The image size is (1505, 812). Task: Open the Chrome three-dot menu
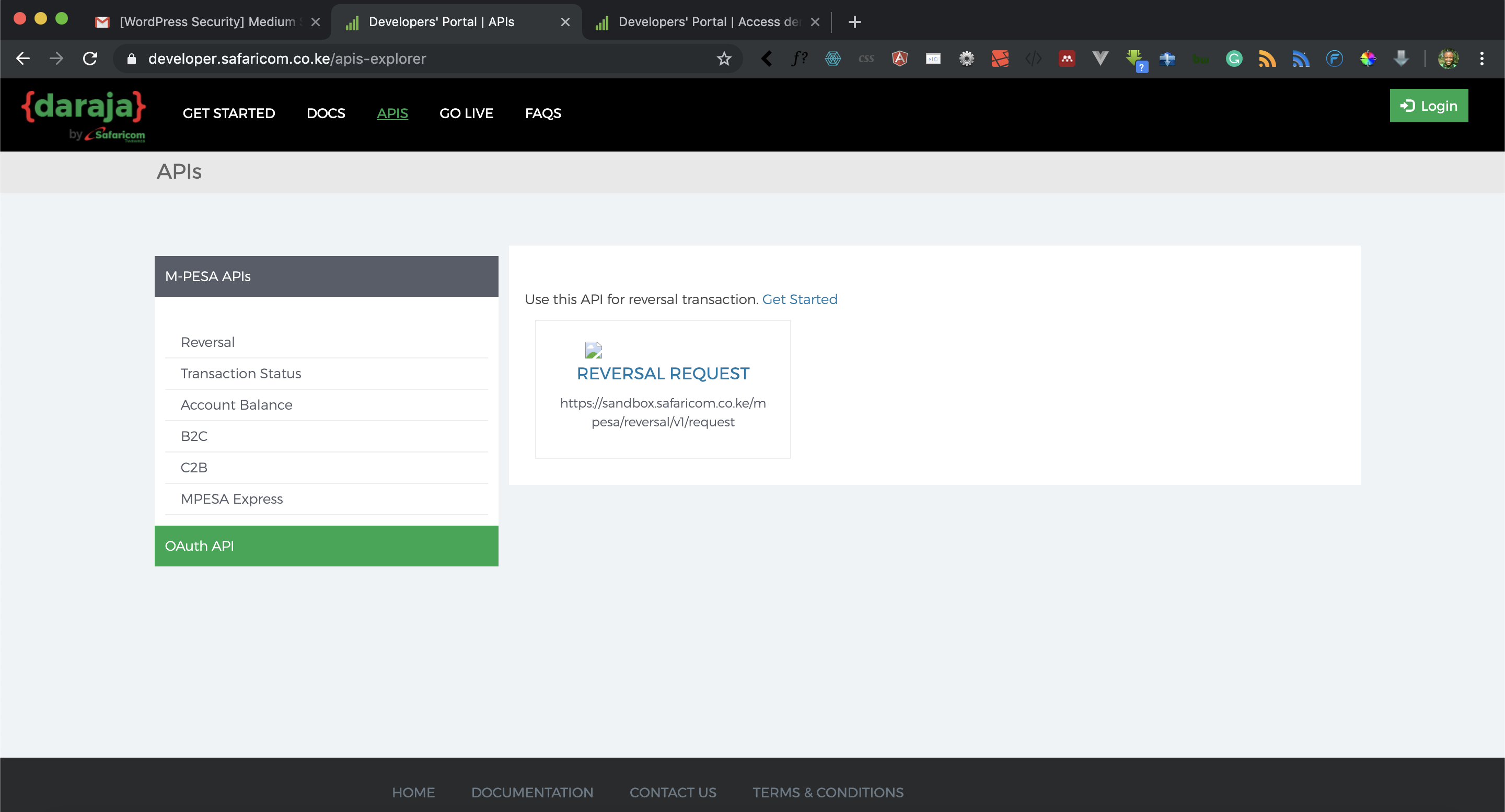point(1481,59)
